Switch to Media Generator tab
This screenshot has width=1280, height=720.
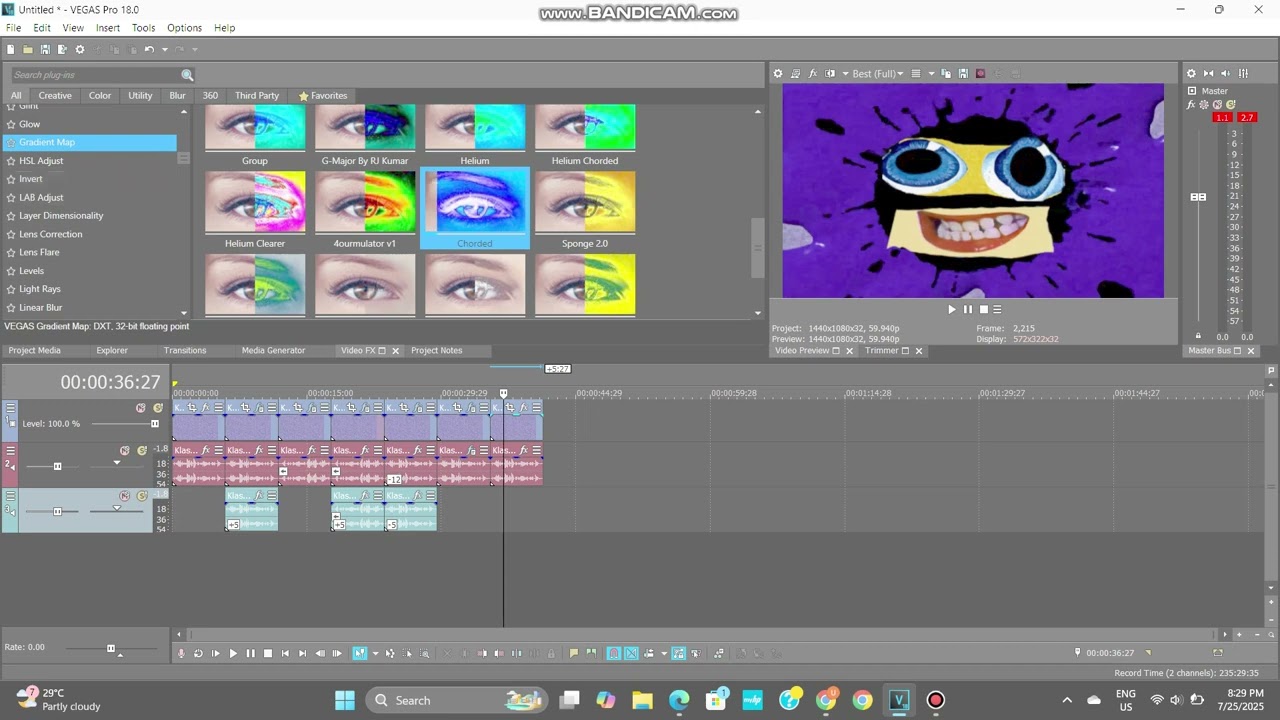click(x=273, y=351)
